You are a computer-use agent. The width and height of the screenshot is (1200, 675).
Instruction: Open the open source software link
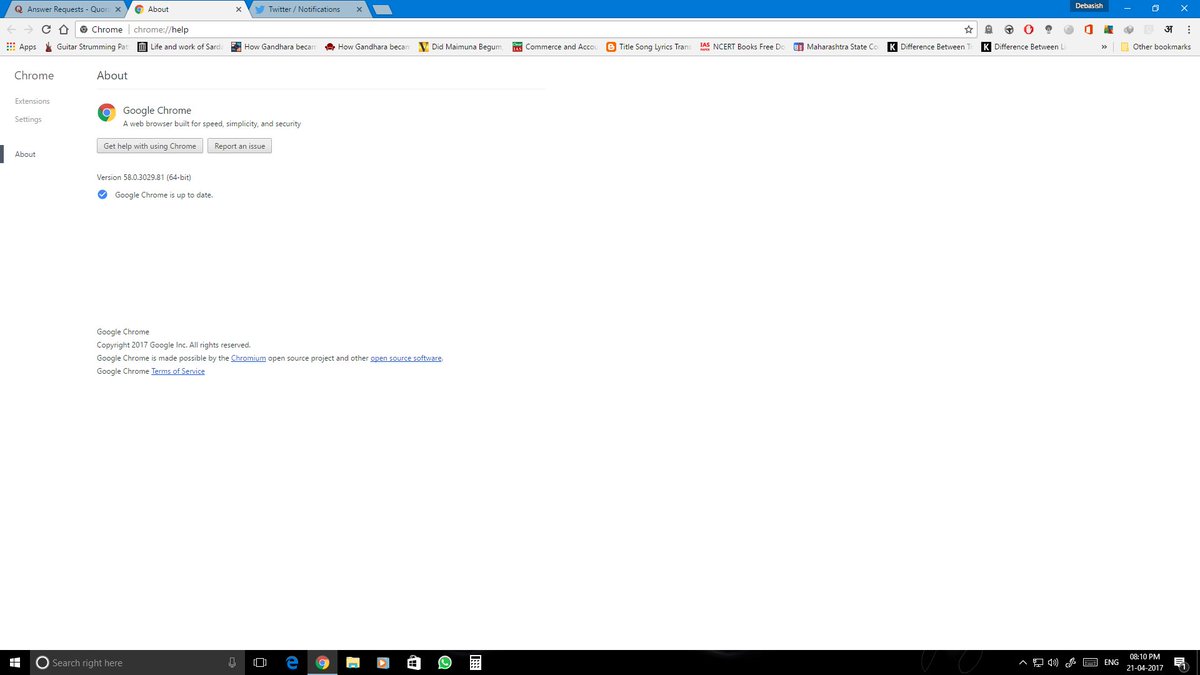click(406, 358)
